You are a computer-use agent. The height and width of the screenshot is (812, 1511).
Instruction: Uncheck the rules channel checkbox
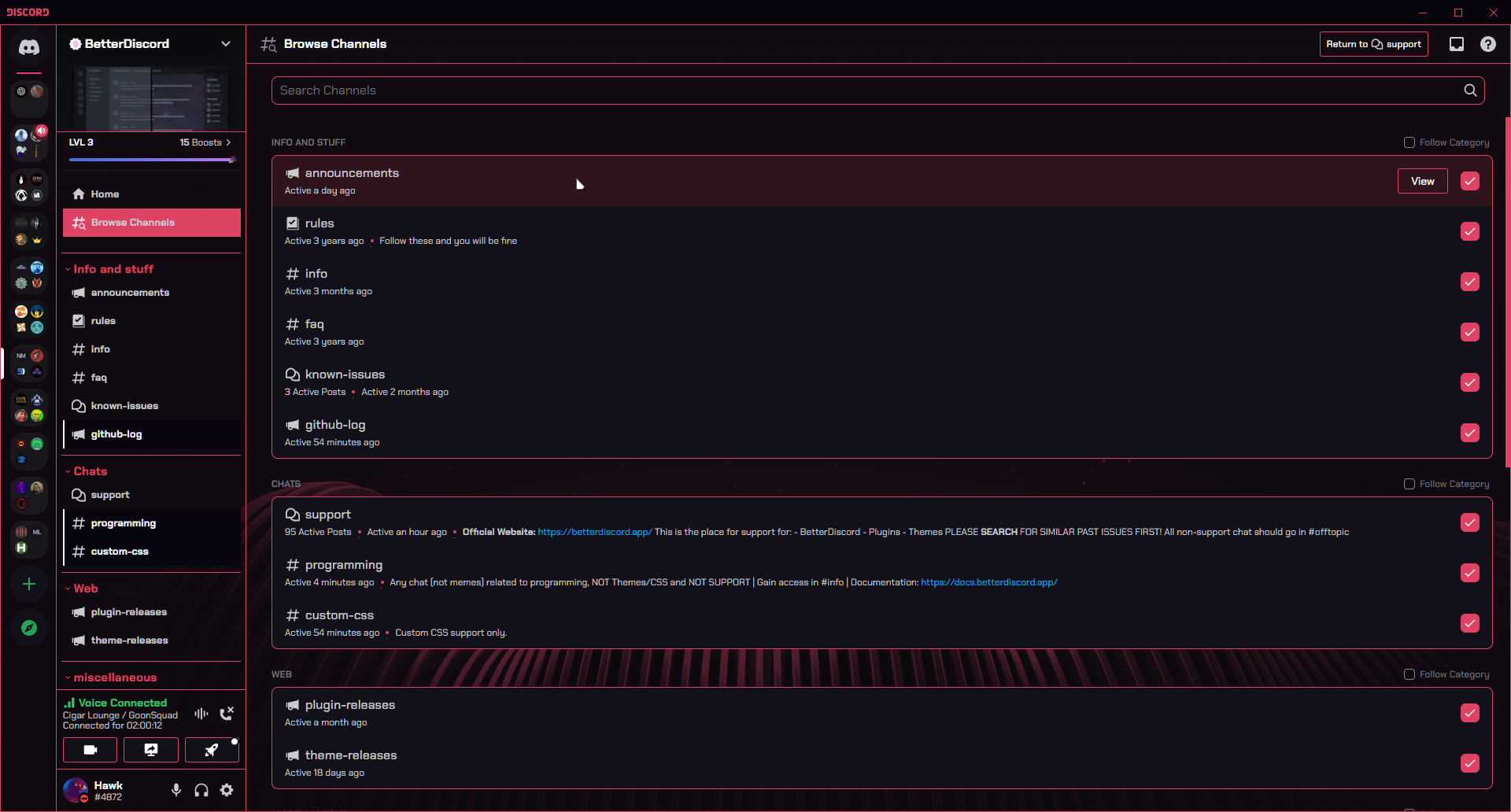click(x=1470, y=231)
